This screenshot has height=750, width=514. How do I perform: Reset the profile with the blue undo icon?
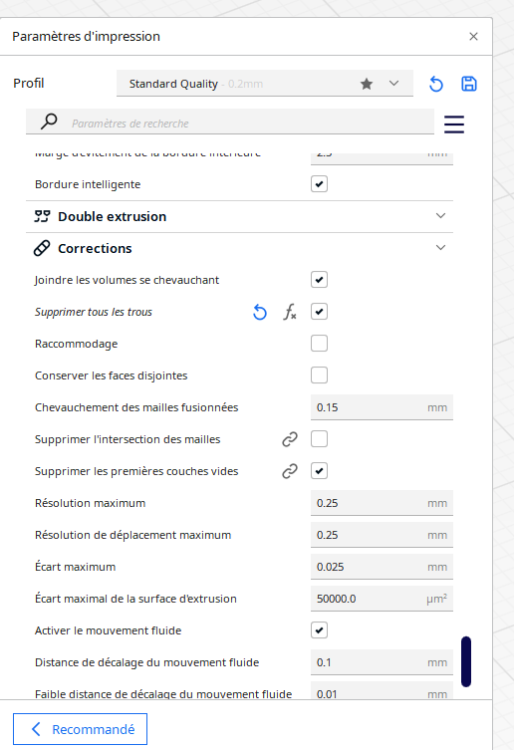[x=436, y=84]
